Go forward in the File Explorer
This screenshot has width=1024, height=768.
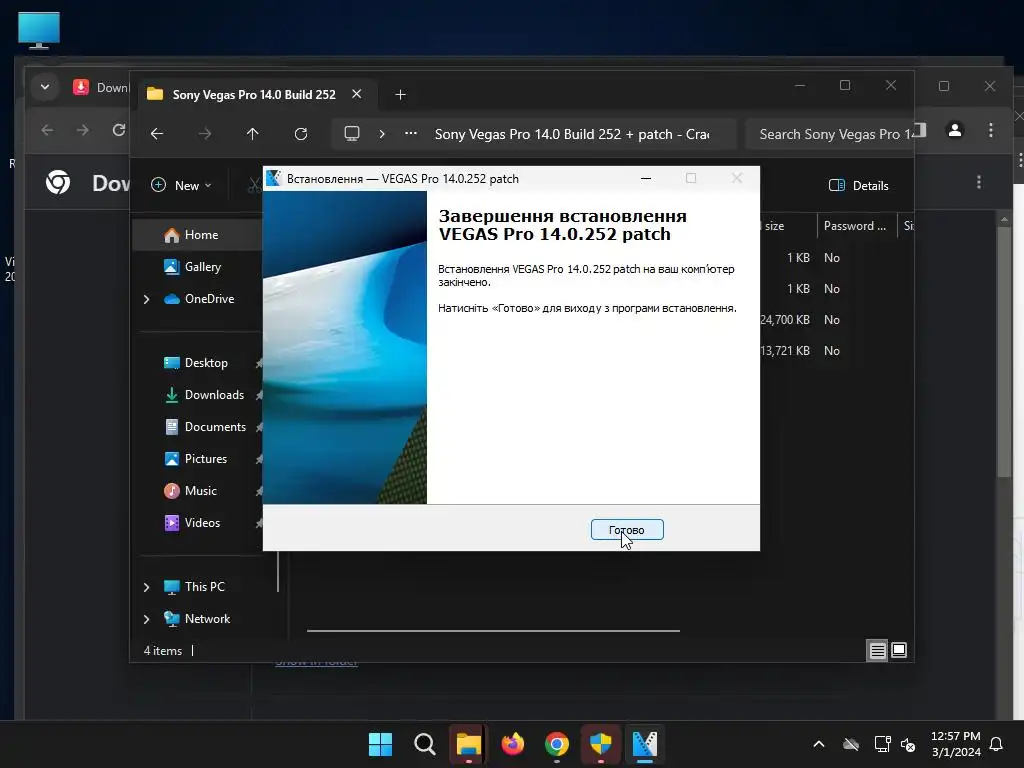(x=205, y=134)
